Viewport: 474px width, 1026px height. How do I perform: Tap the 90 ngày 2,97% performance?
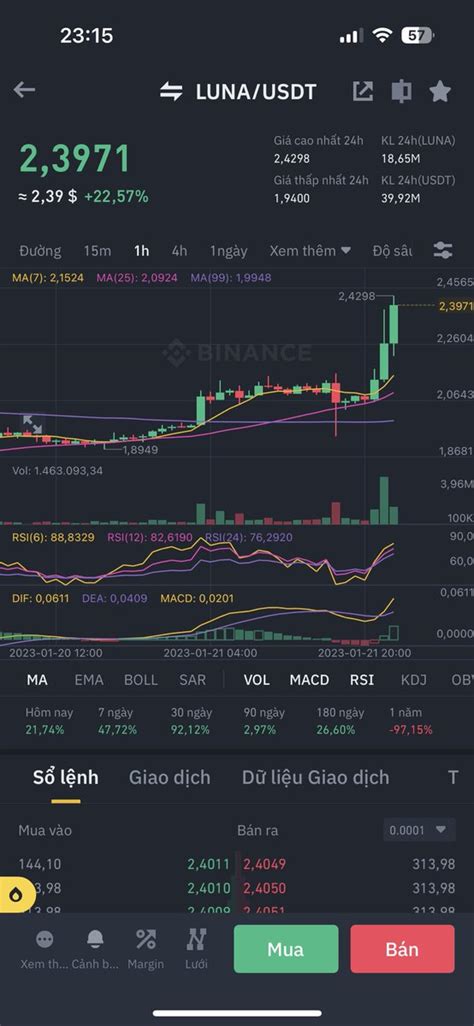pos(264,720)
